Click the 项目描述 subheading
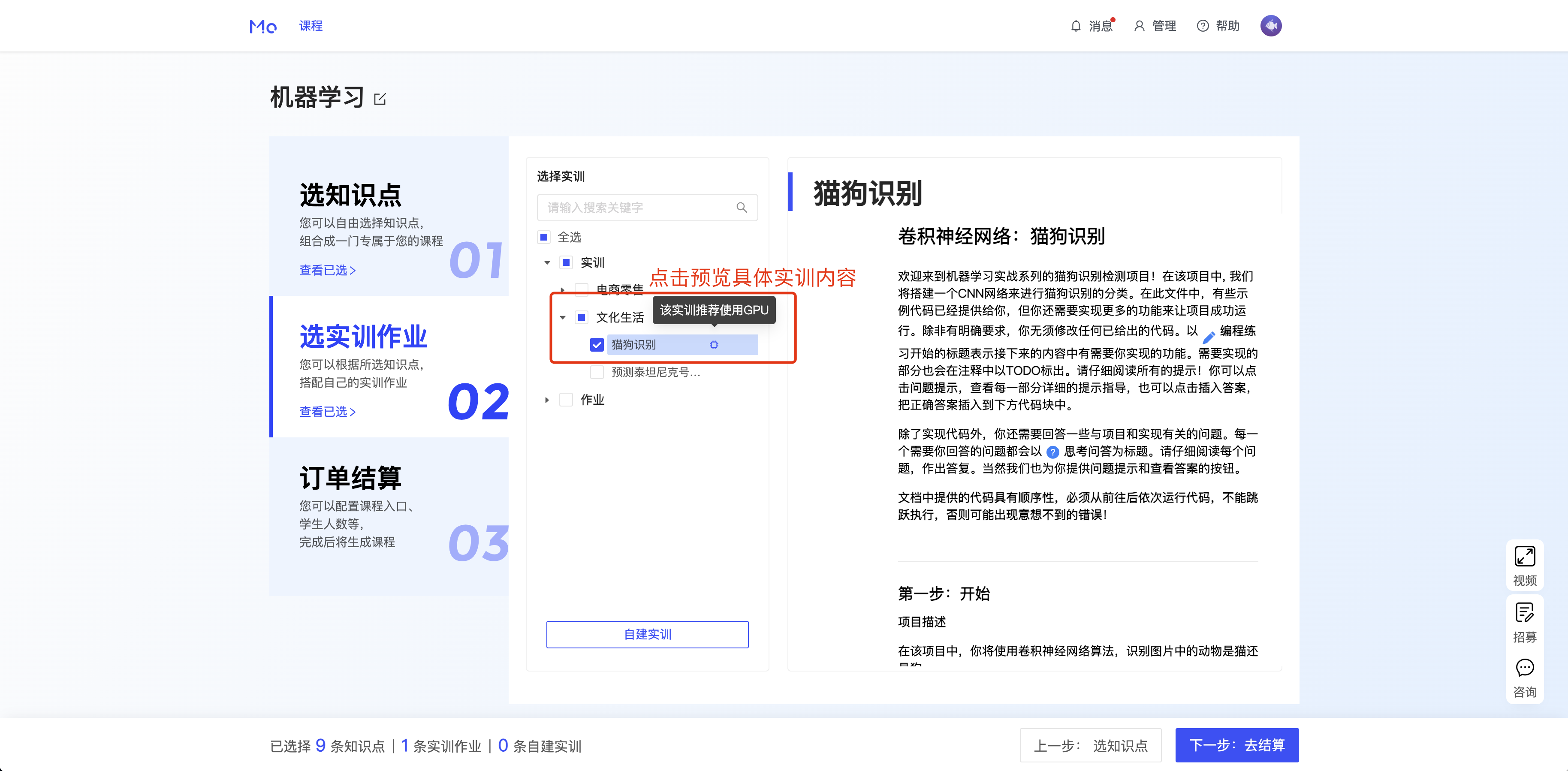The image size is (1568, 771). tap(922, 622)
